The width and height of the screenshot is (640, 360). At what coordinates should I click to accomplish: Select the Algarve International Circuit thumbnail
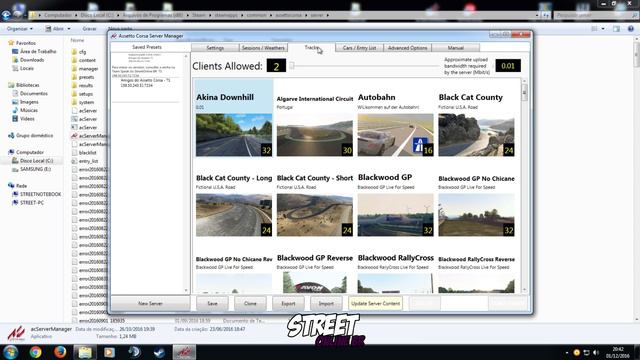315,135
